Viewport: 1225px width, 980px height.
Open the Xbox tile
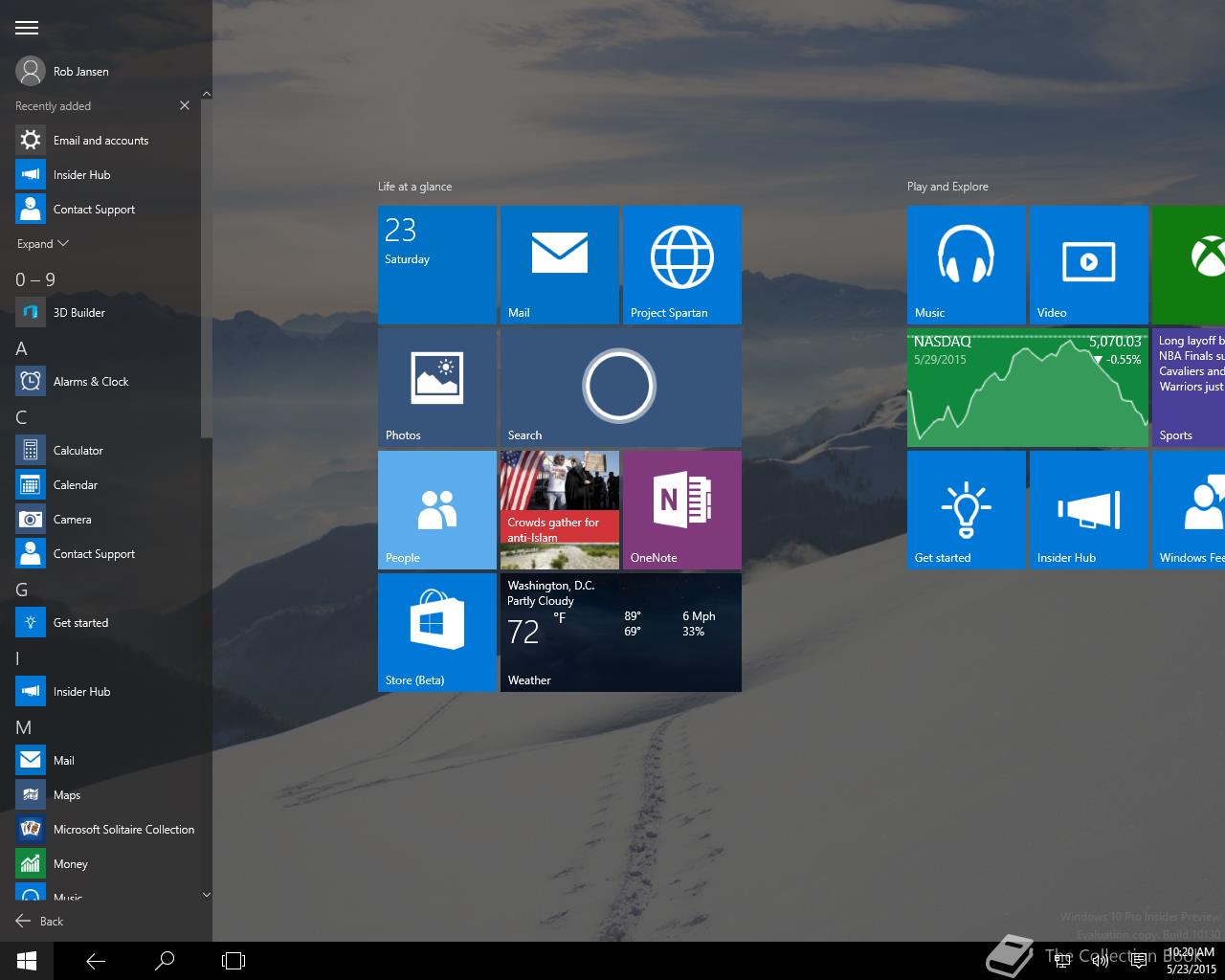pyautogui.click(x=1189, y=265)
